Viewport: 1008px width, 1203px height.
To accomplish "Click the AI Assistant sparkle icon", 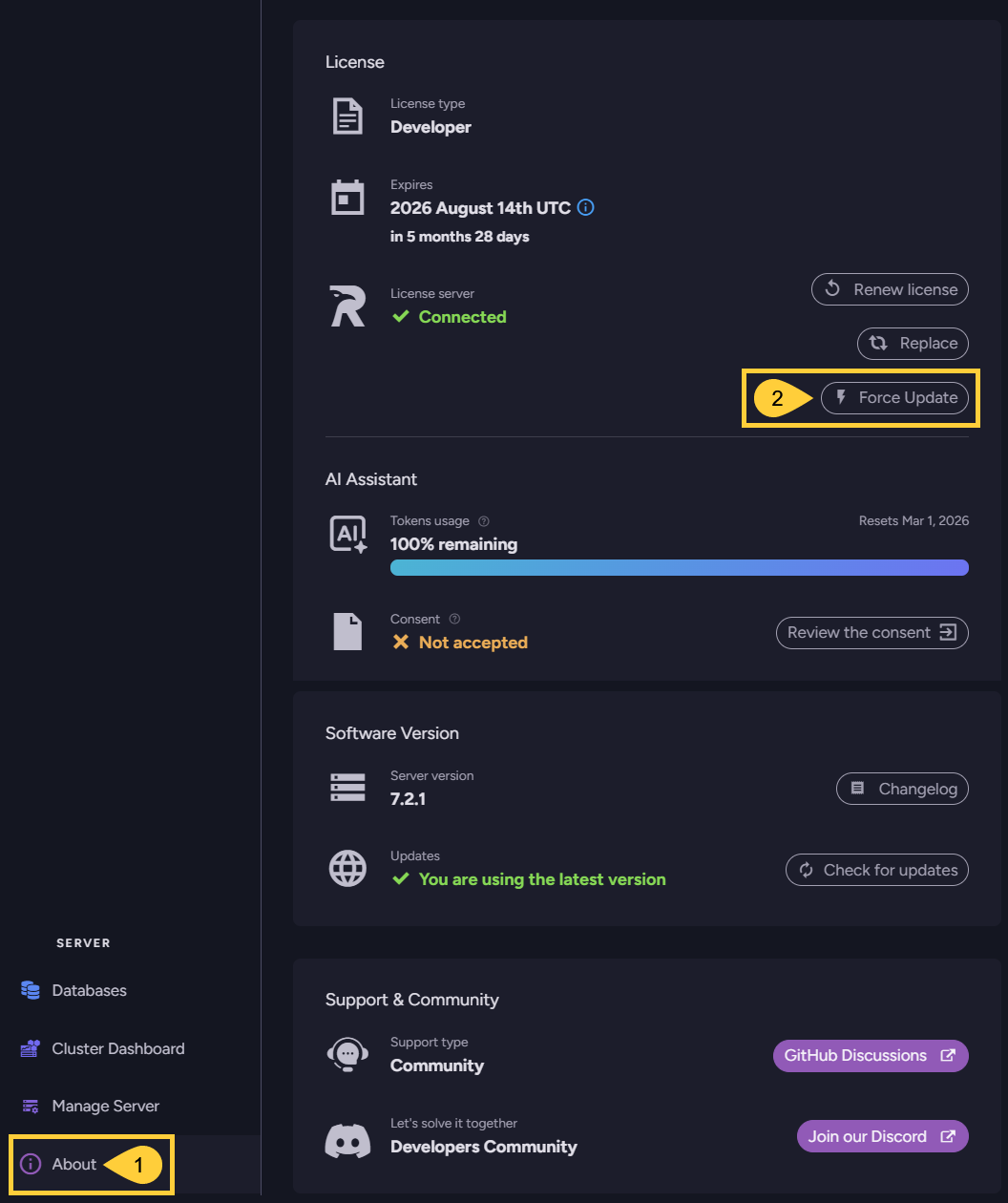I will pos(347,535).
